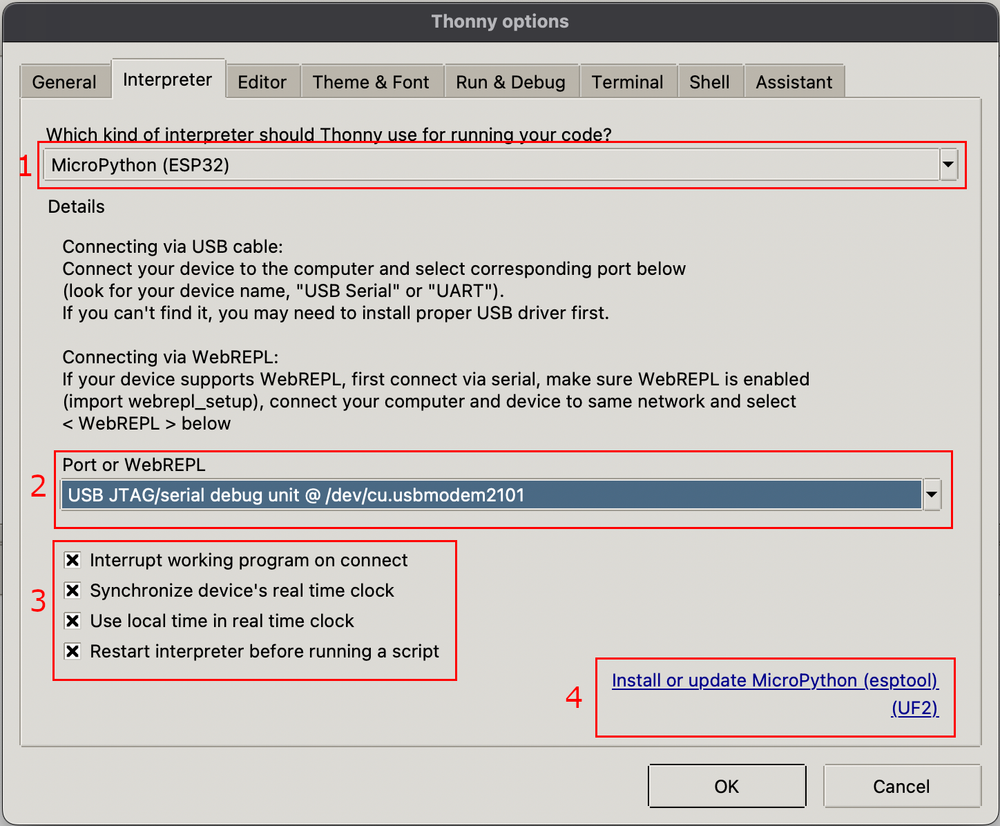Switch to the Terminal tab
Viewport: 1000px width, 826px height.
[x=627, y=81]
